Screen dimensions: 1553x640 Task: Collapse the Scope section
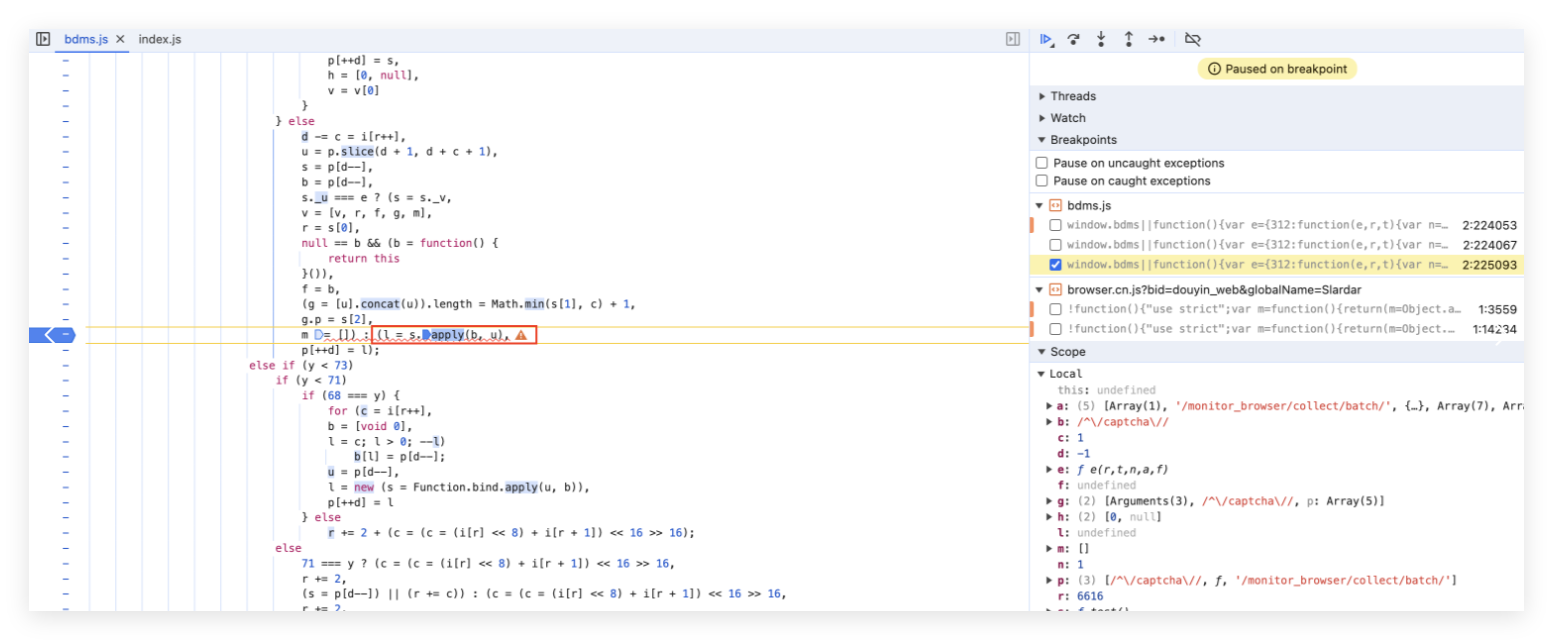point(1042,352)
